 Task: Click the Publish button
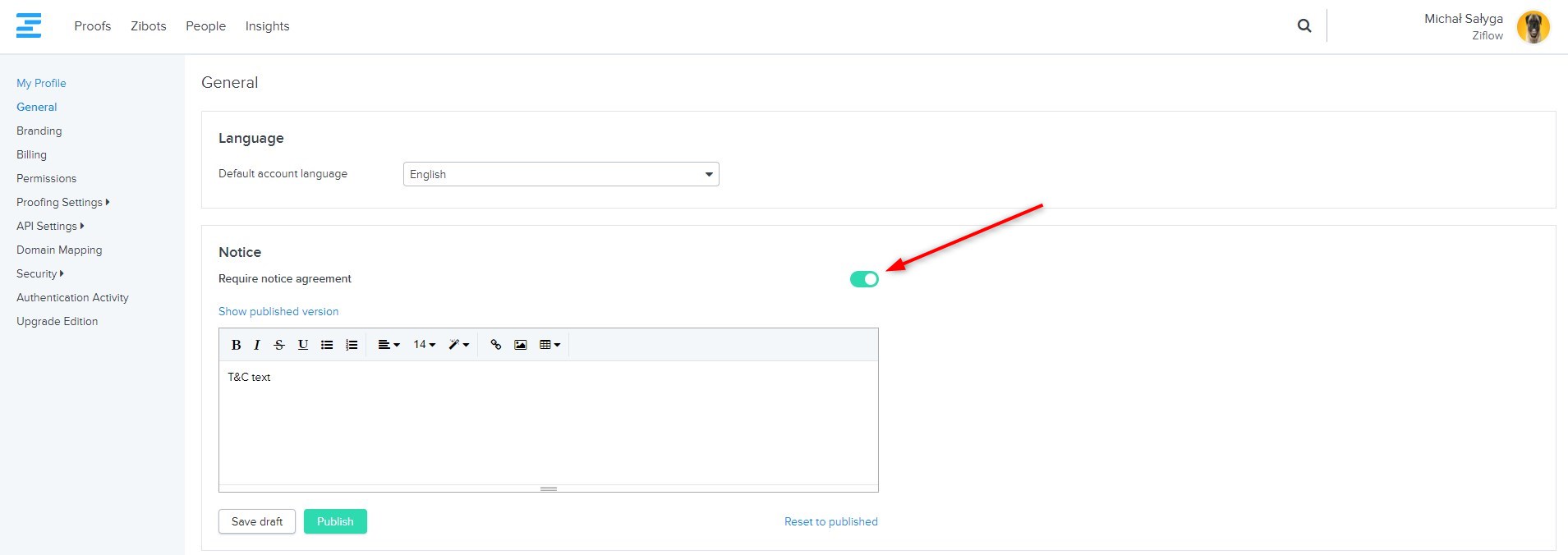pyautogui.click(x=335, y=521)
